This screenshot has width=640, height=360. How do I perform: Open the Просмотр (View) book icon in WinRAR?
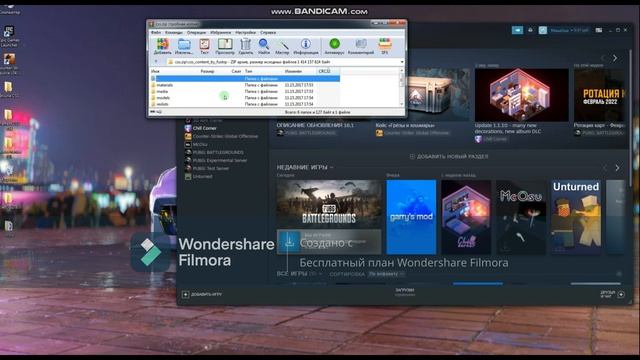[225, 46]
